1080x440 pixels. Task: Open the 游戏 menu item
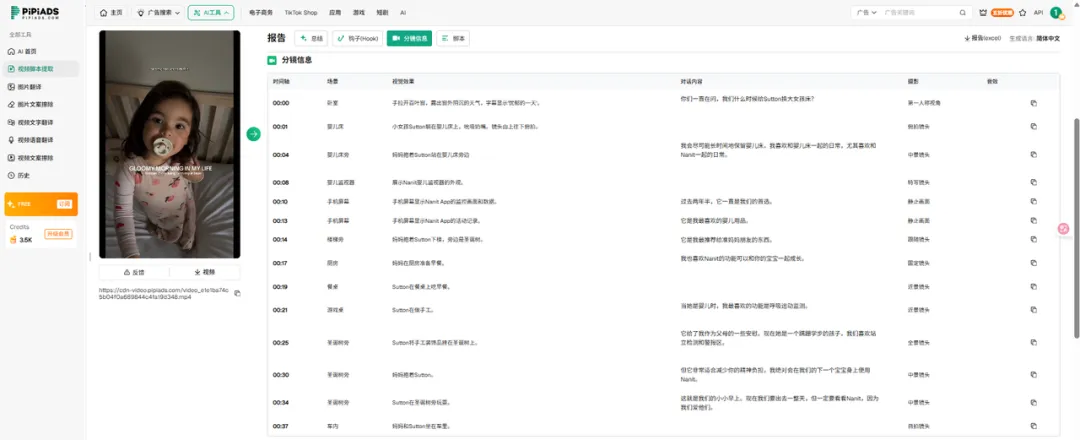pyautogui.click(x=358, y=12)
